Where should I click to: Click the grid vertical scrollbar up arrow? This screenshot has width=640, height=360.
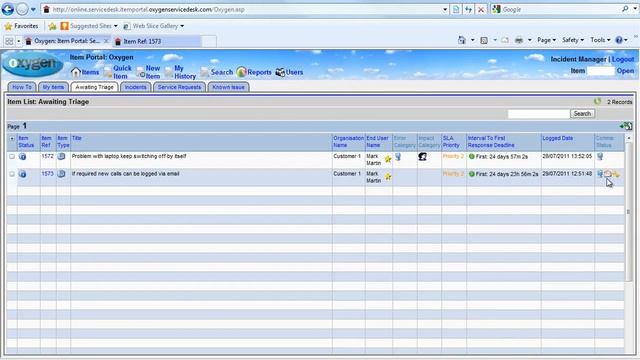(629, 138)
